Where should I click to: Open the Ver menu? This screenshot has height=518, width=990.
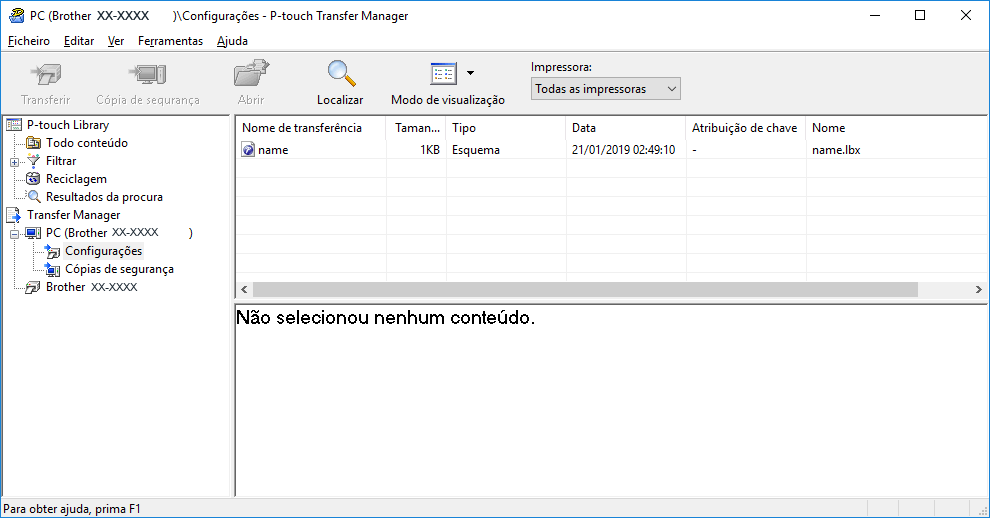pos(116,41)
